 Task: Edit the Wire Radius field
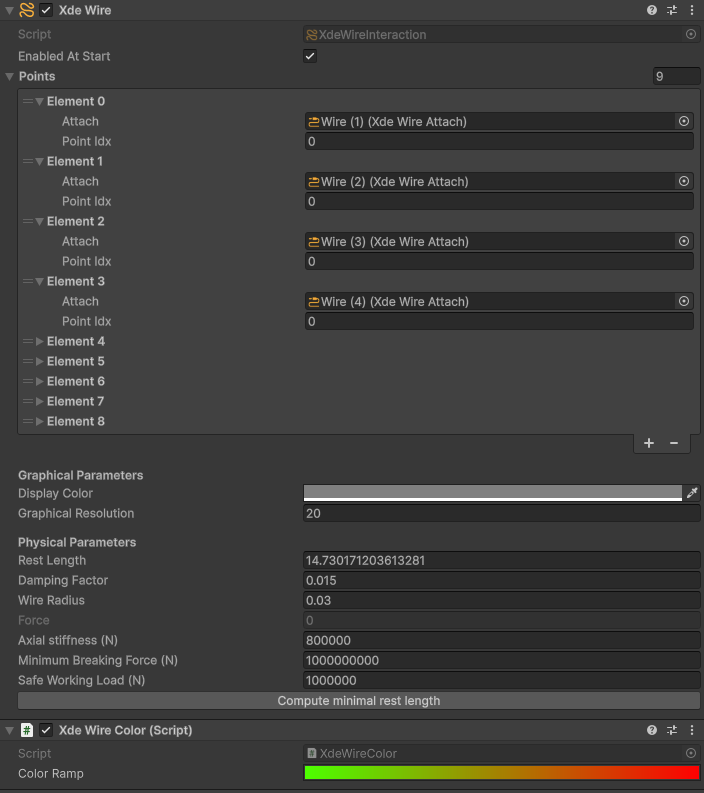502,600
